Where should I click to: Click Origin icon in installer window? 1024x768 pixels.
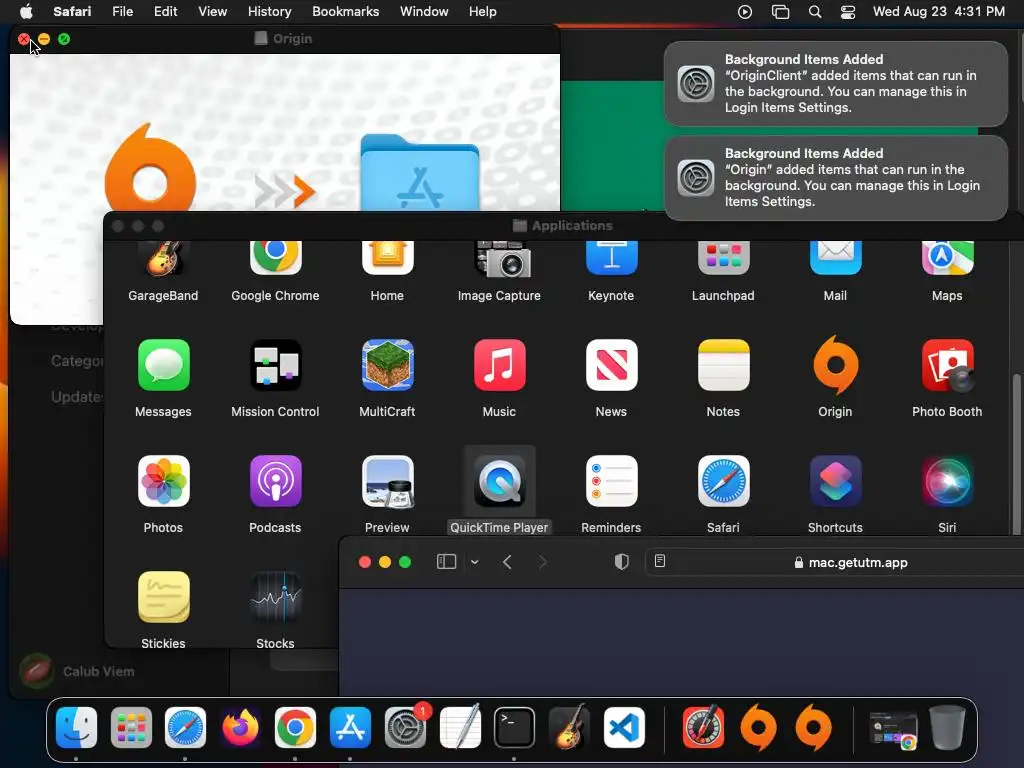coord(150,168)
